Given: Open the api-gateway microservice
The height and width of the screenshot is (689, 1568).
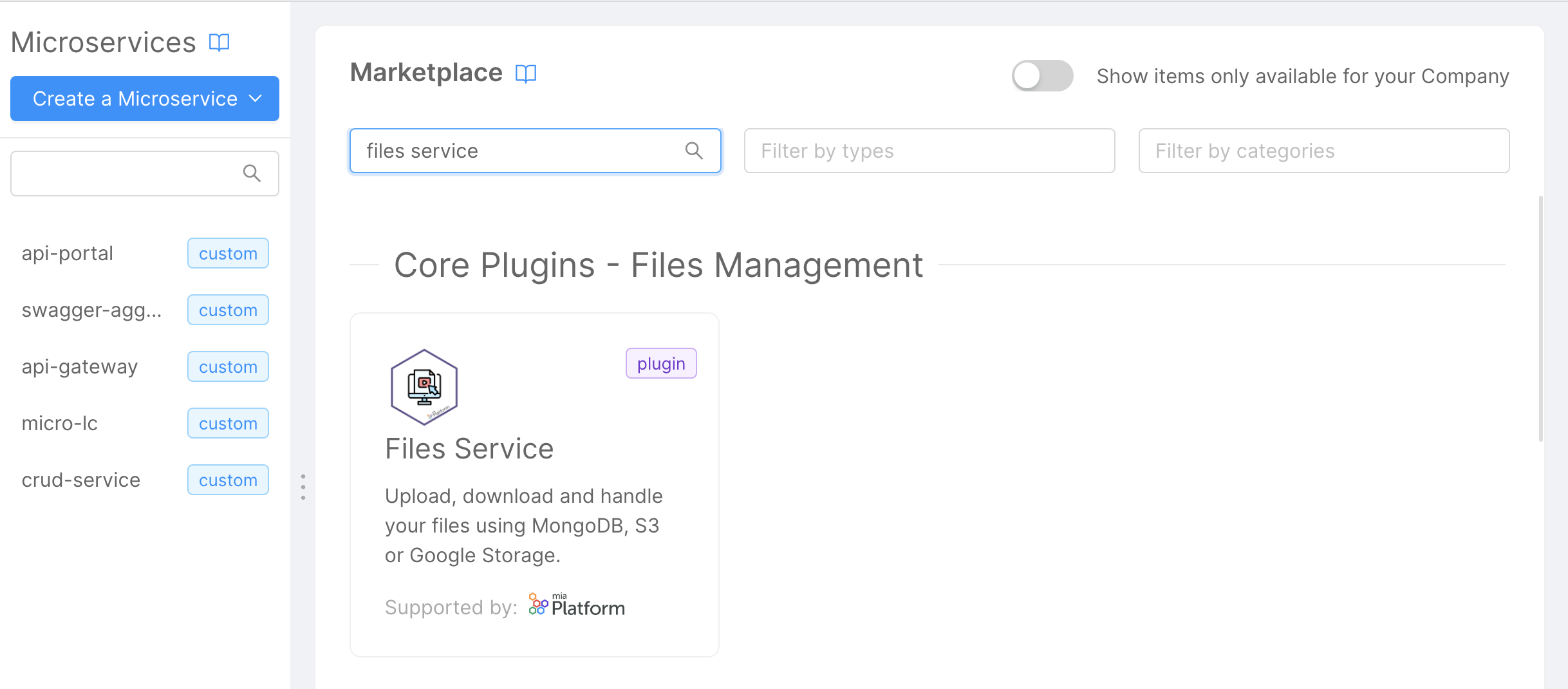Looking at the screenshot, I should point(80,366).
